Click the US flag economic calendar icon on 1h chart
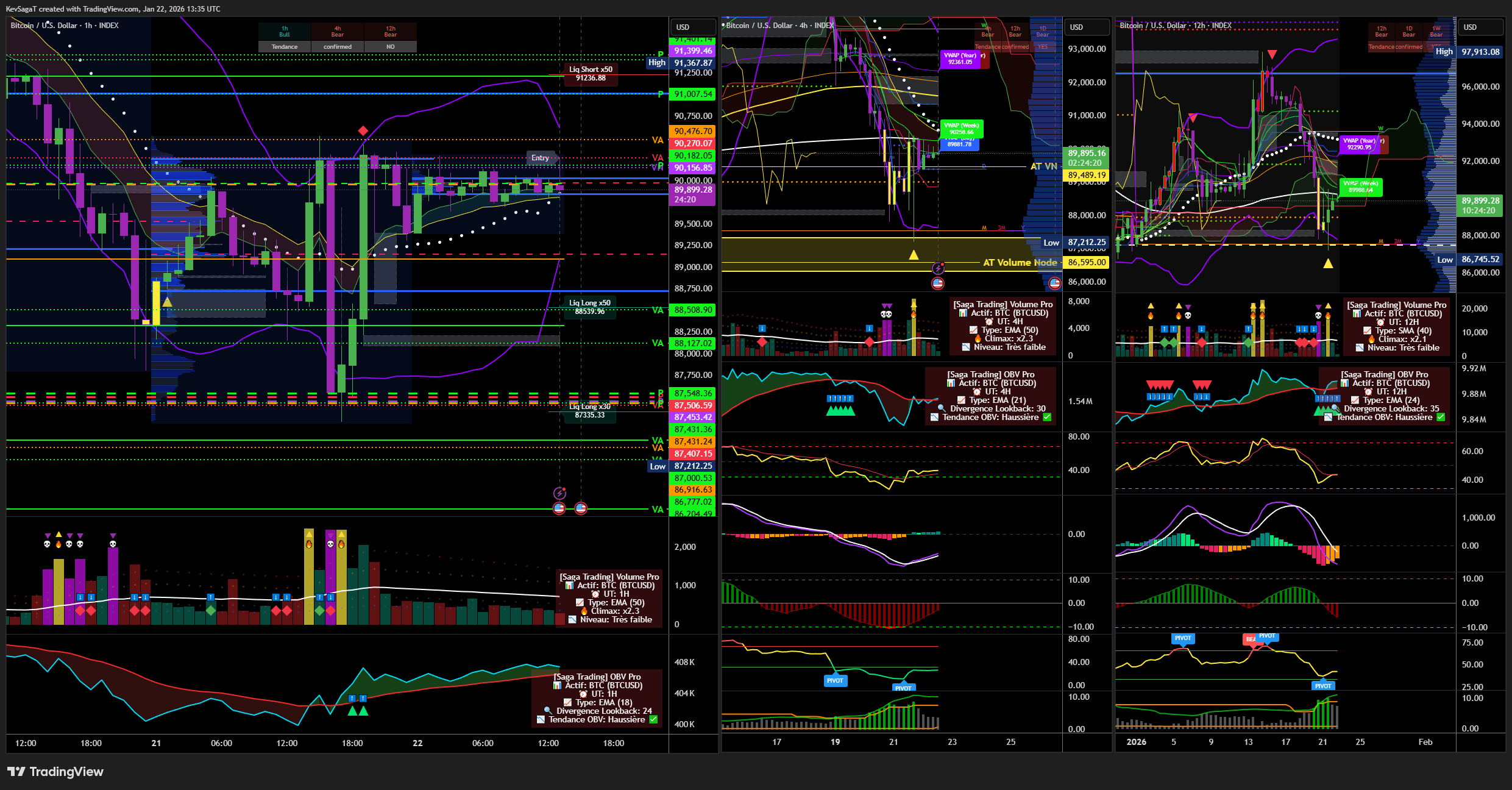This screenshot has height=790, width=1512. coord(559,508)
